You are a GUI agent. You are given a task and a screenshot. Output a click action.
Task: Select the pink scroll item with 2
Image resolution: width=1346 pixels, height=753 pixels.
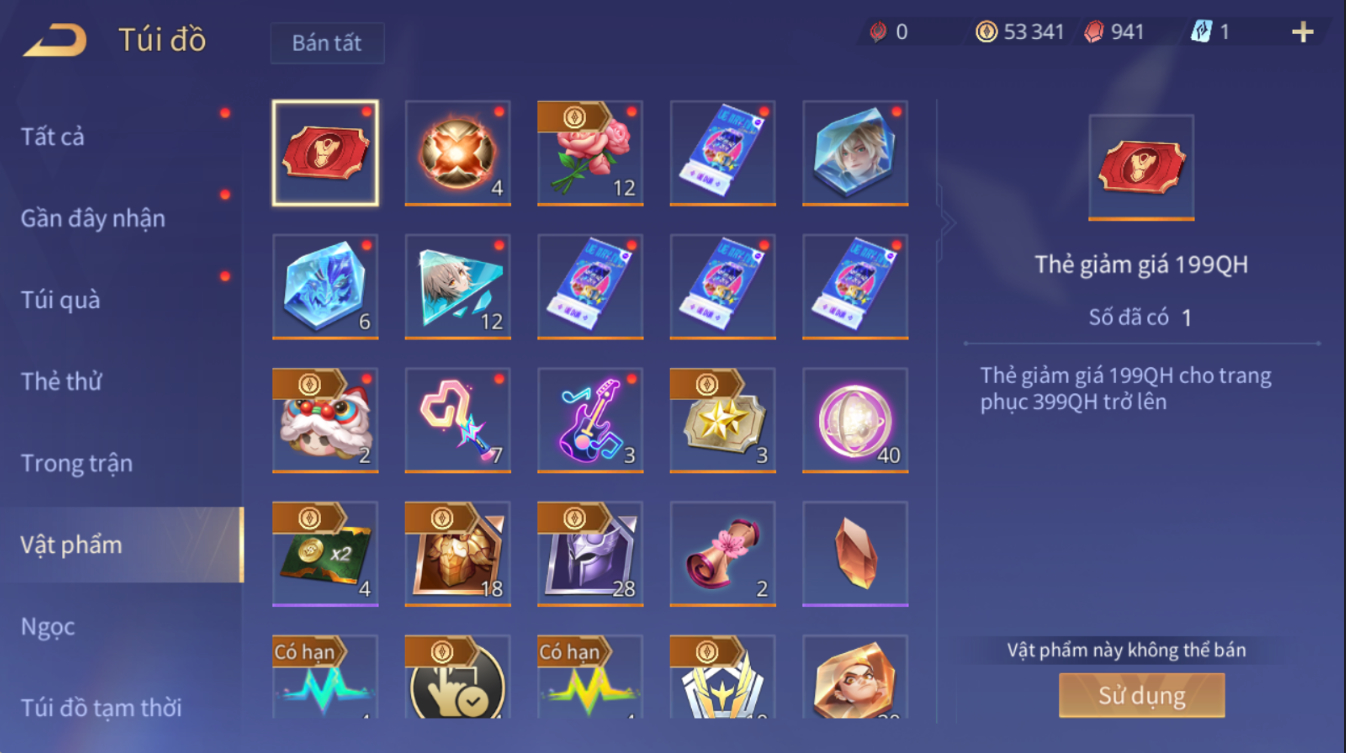click(722, 554)
